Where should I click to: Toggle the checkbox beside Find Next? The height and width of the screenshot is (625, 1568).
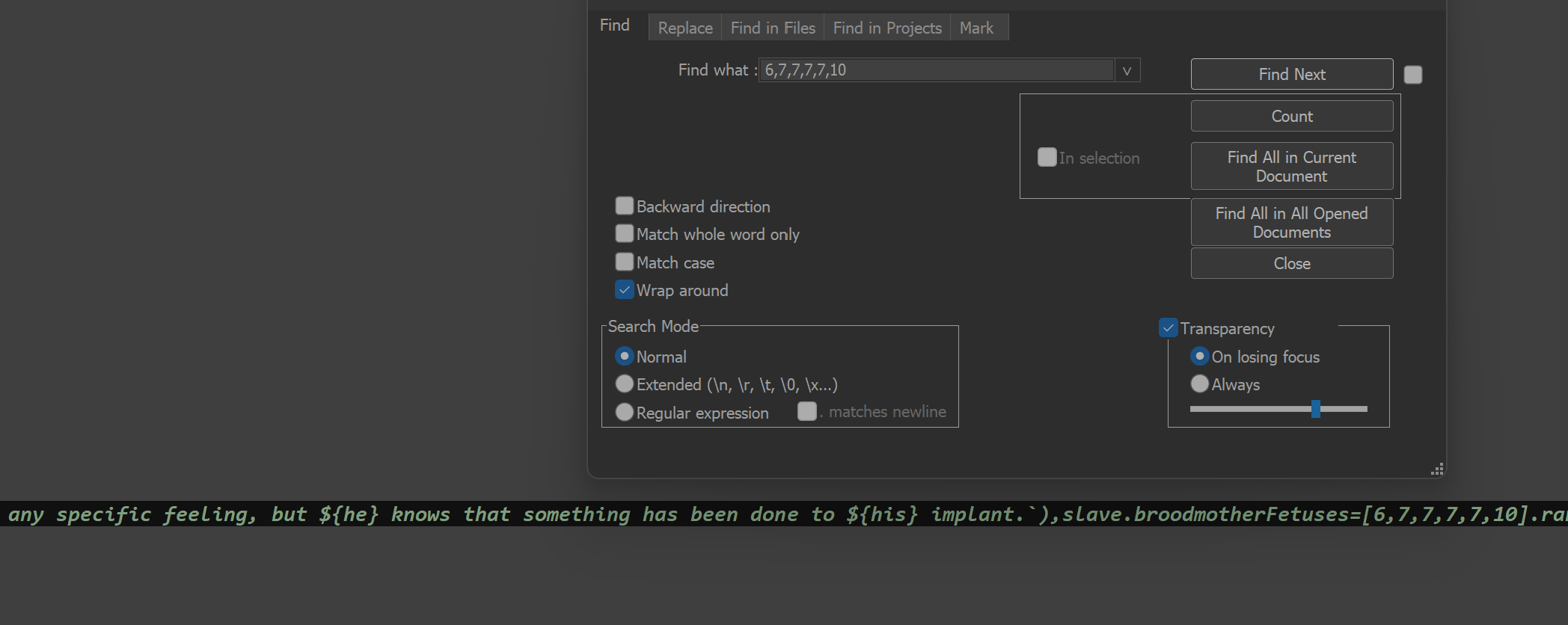click(x=1412, y=75)
